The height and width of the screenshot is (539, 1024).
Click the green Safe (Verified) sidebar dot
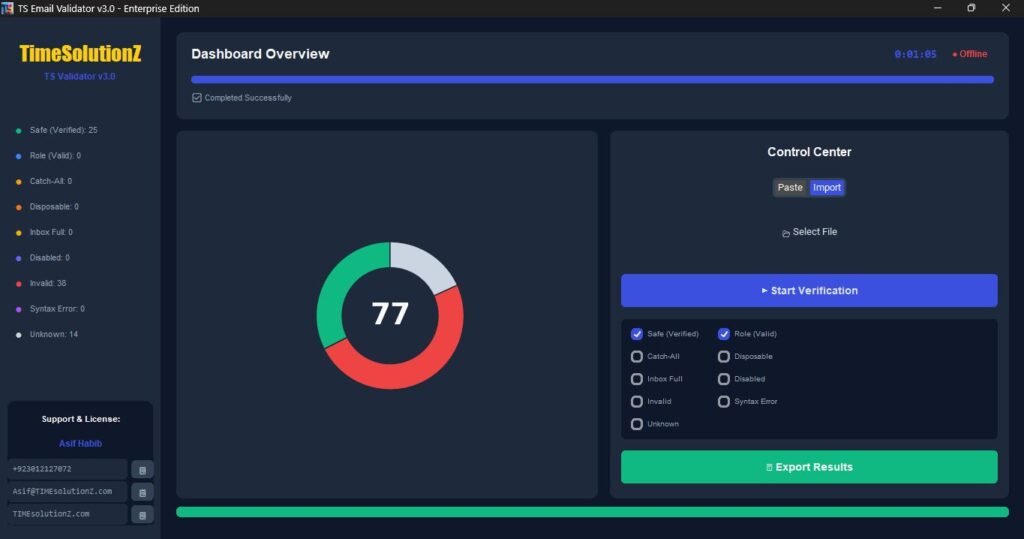18,131
